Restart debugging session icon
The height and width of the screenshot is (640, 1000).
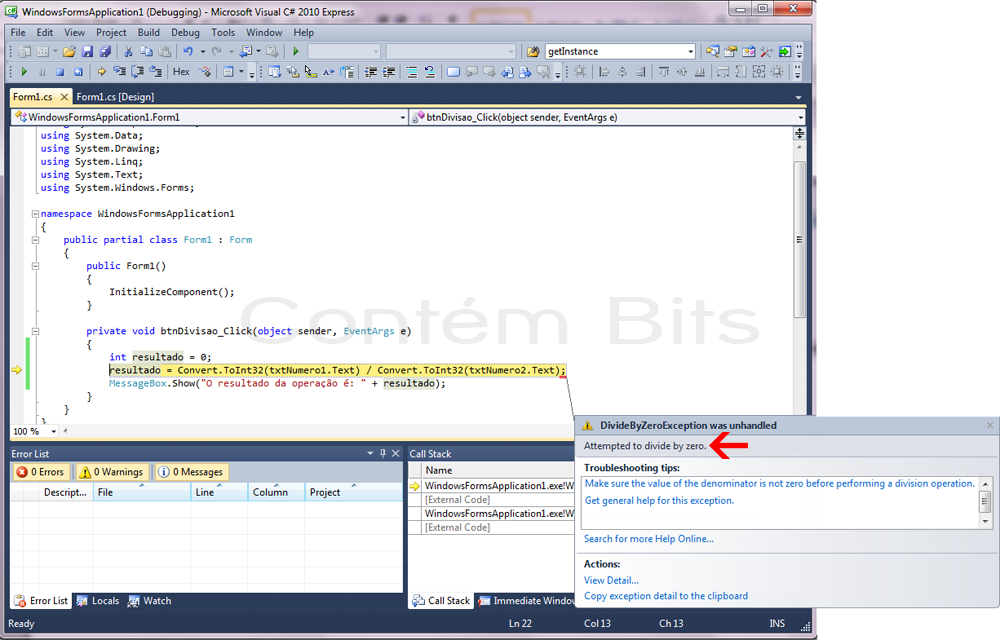[78, 72]
